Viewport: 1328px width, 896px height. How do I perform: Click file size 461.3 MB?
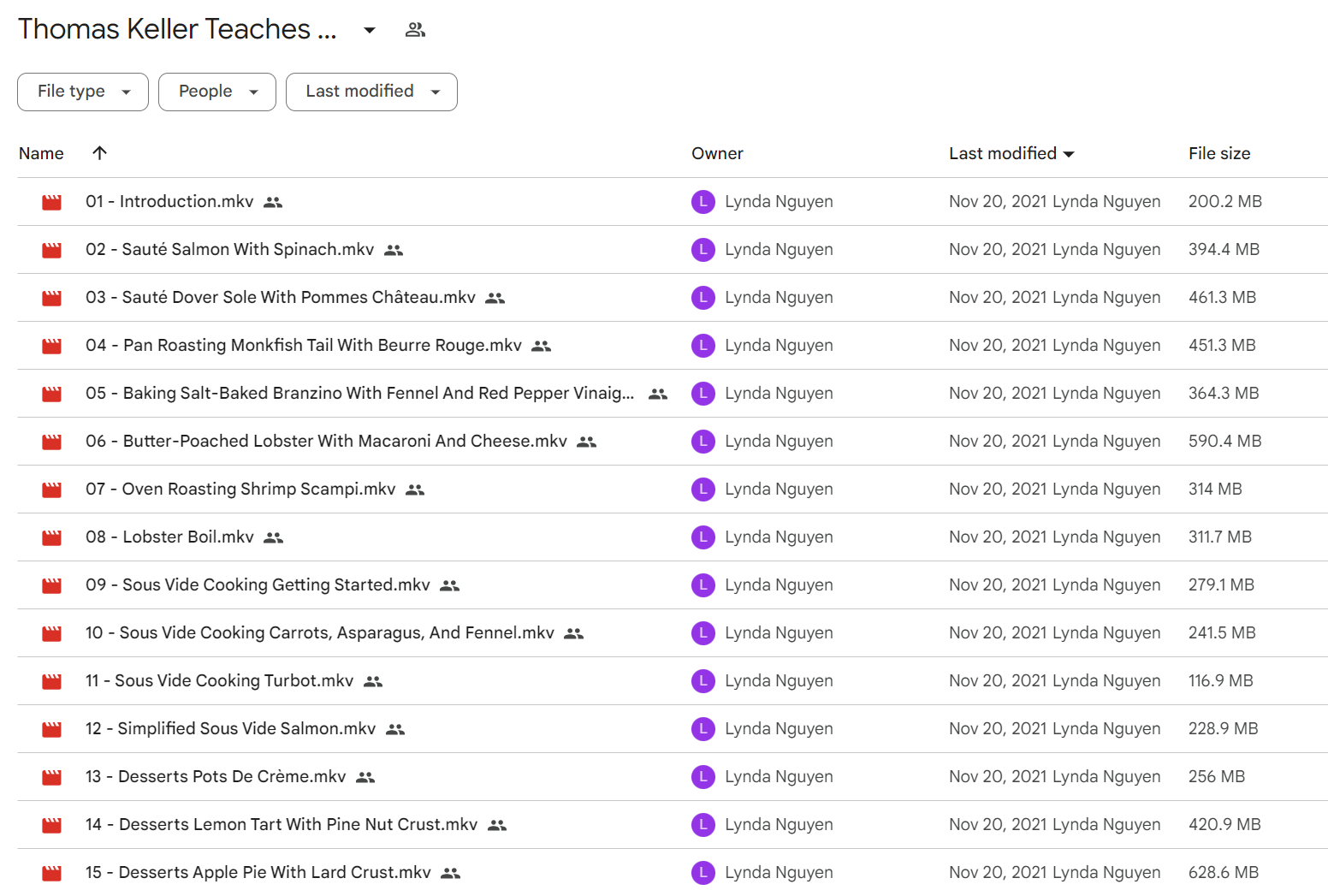(1223, 298)
